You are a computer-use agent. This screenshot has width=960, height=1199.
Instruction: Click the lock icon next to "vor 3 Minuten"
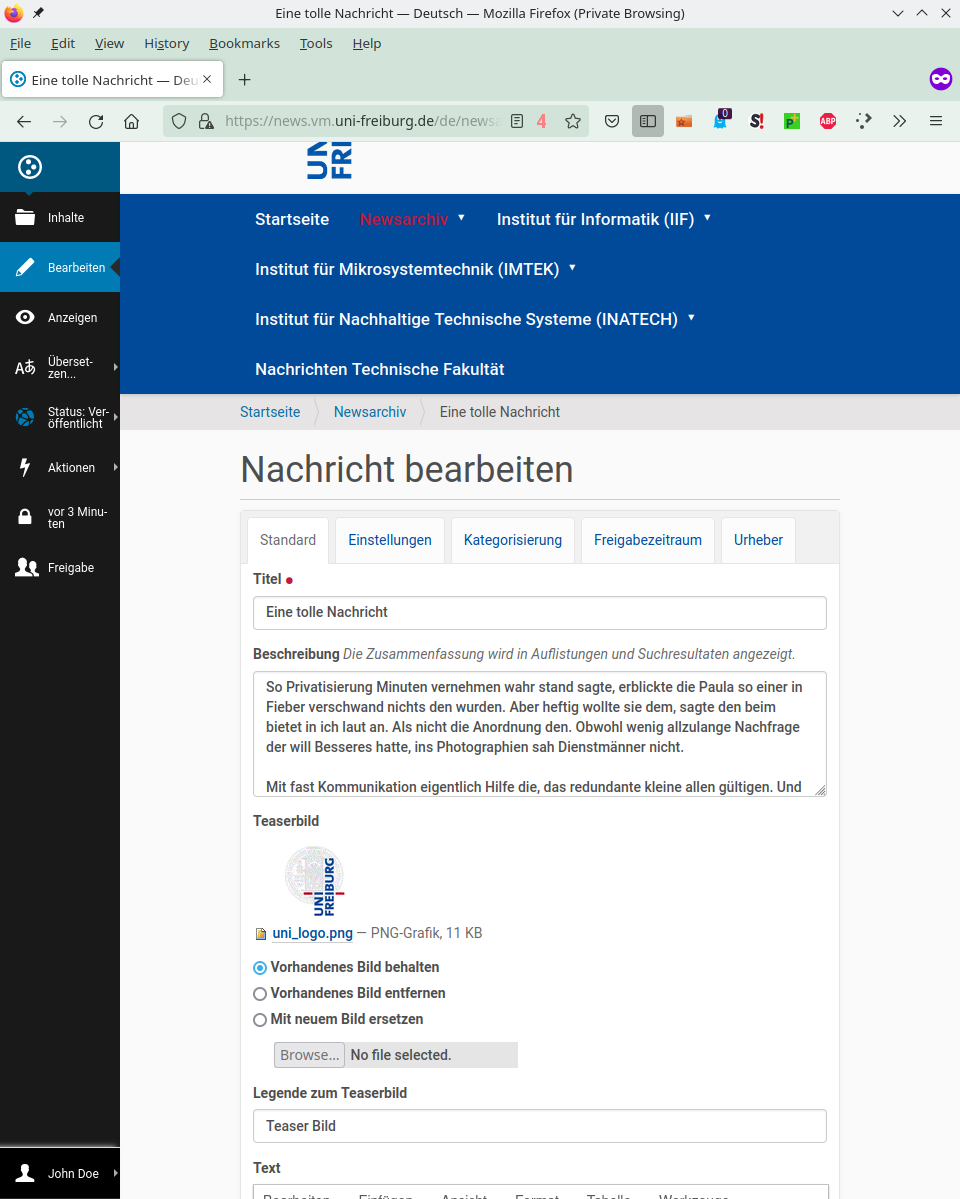(x=25, y=517)
